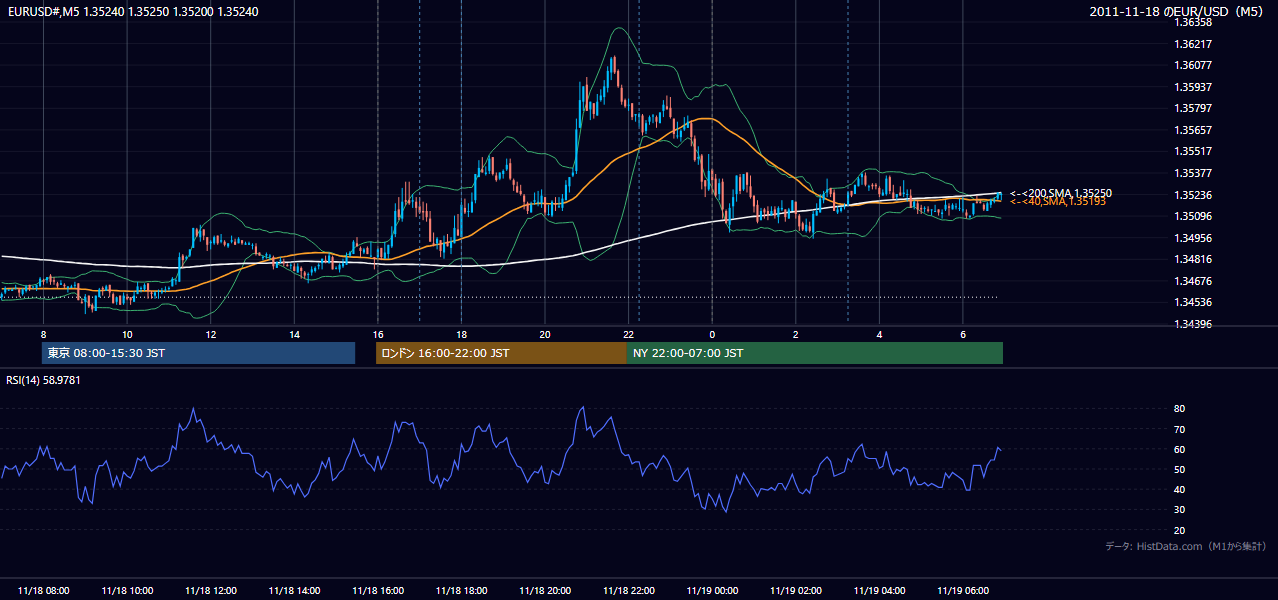Click price level 1.35096 on the axis
The image size is (1278, 600).
click(x=1193, y=216)
